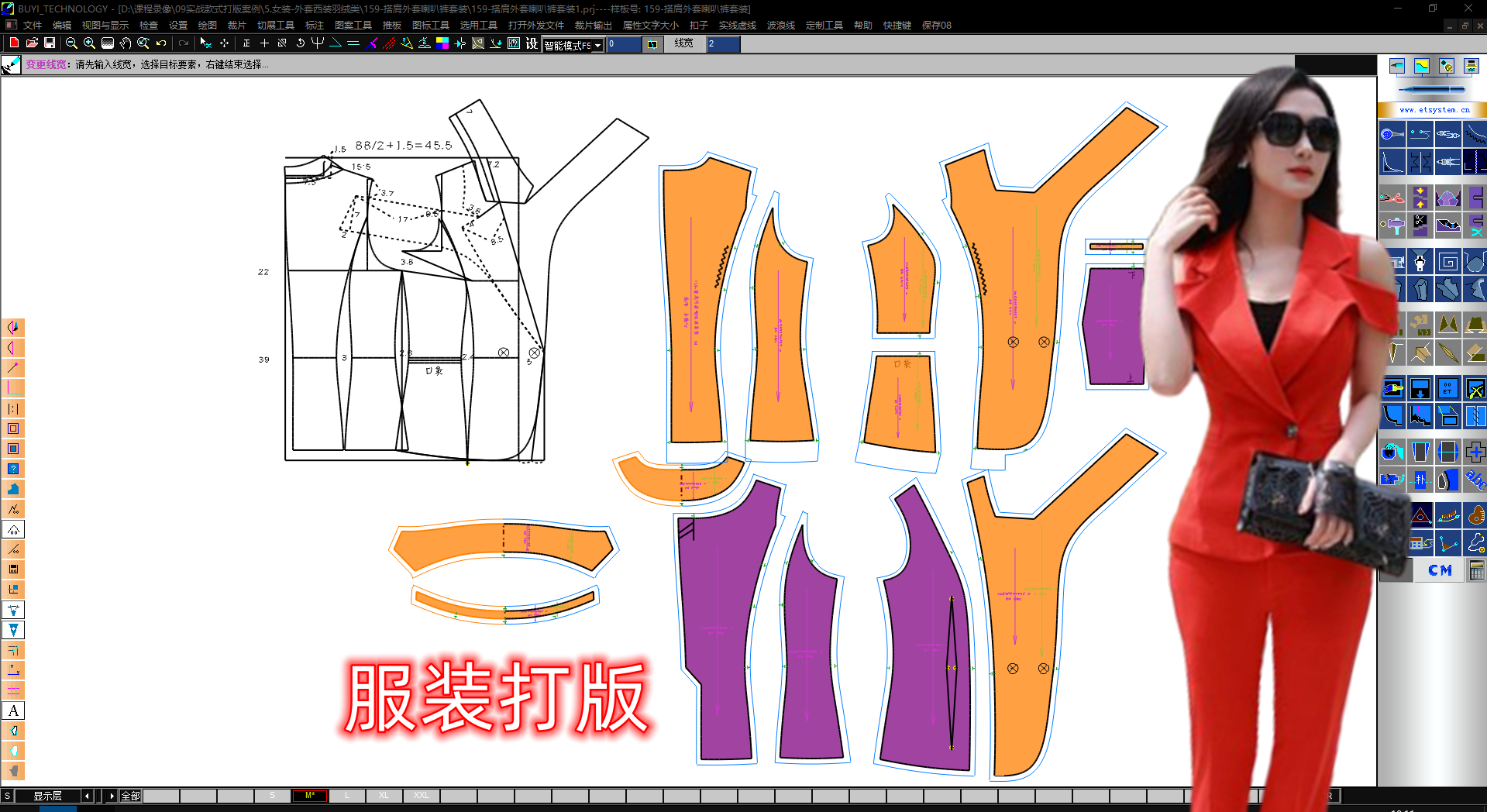Switch to the M* size tab

click(310, 795)
